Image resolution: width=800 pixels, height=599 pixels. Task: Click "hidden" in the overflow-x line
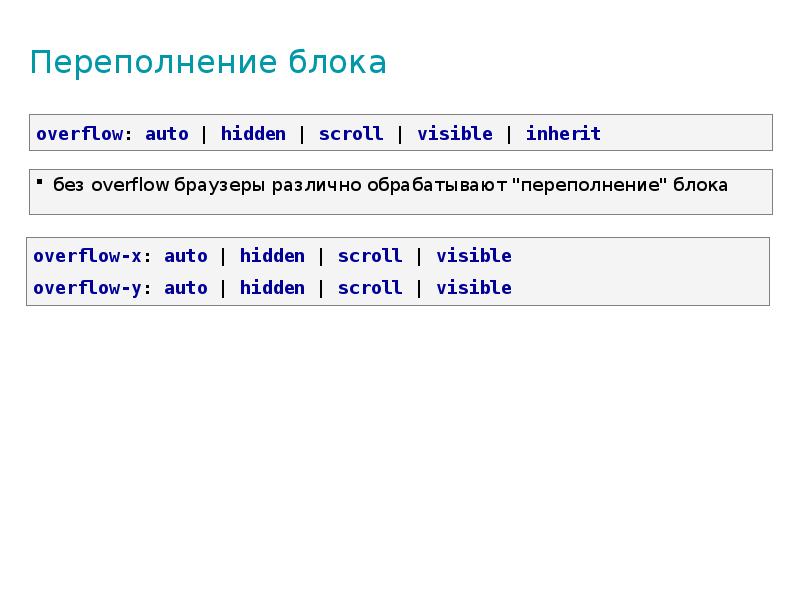[x=272, y=256]
